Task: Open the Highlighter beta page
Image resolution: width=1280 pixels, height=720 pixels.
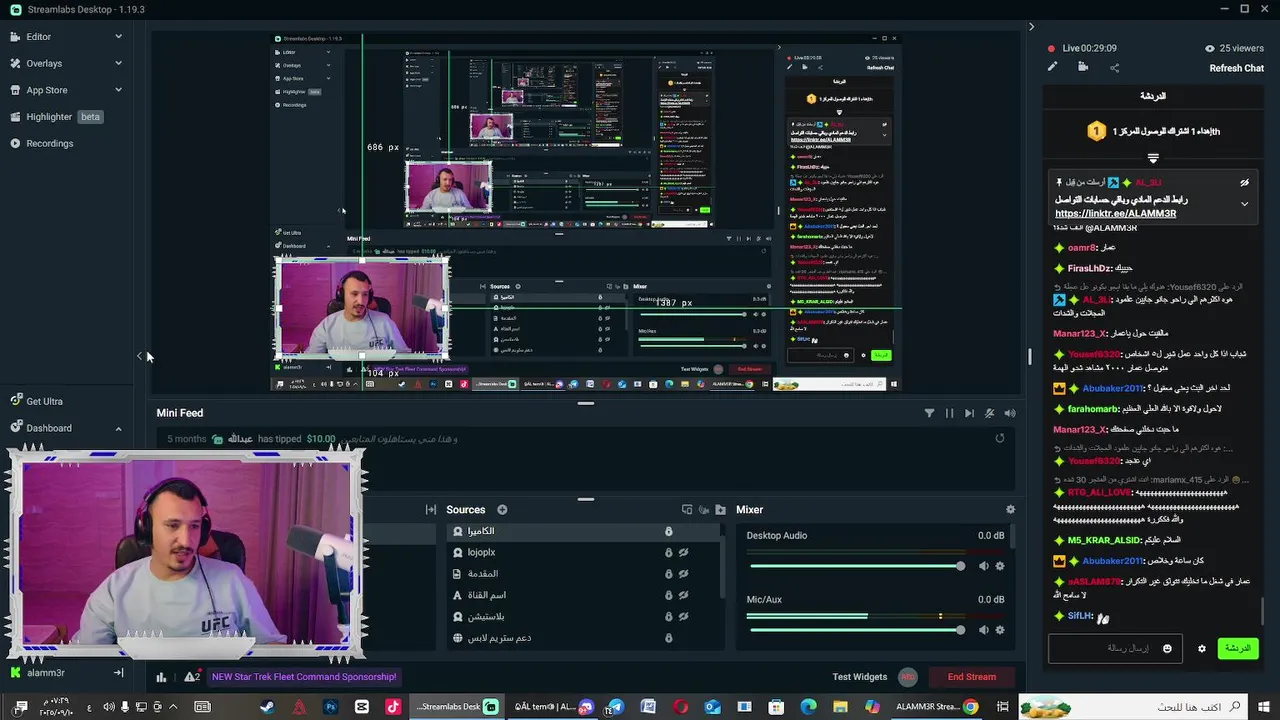Action: 56,117
